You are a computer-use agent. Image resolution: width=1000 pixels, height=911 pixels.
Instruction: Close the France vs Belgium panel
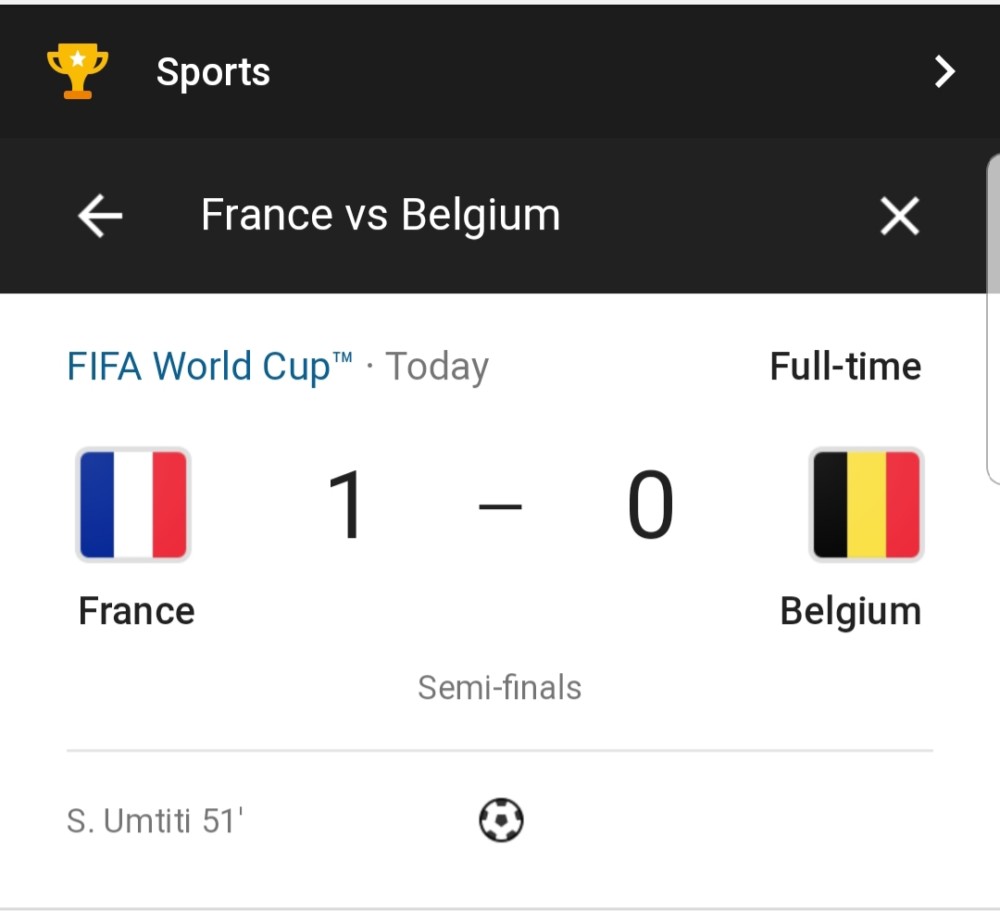click(x=900, y=216)
